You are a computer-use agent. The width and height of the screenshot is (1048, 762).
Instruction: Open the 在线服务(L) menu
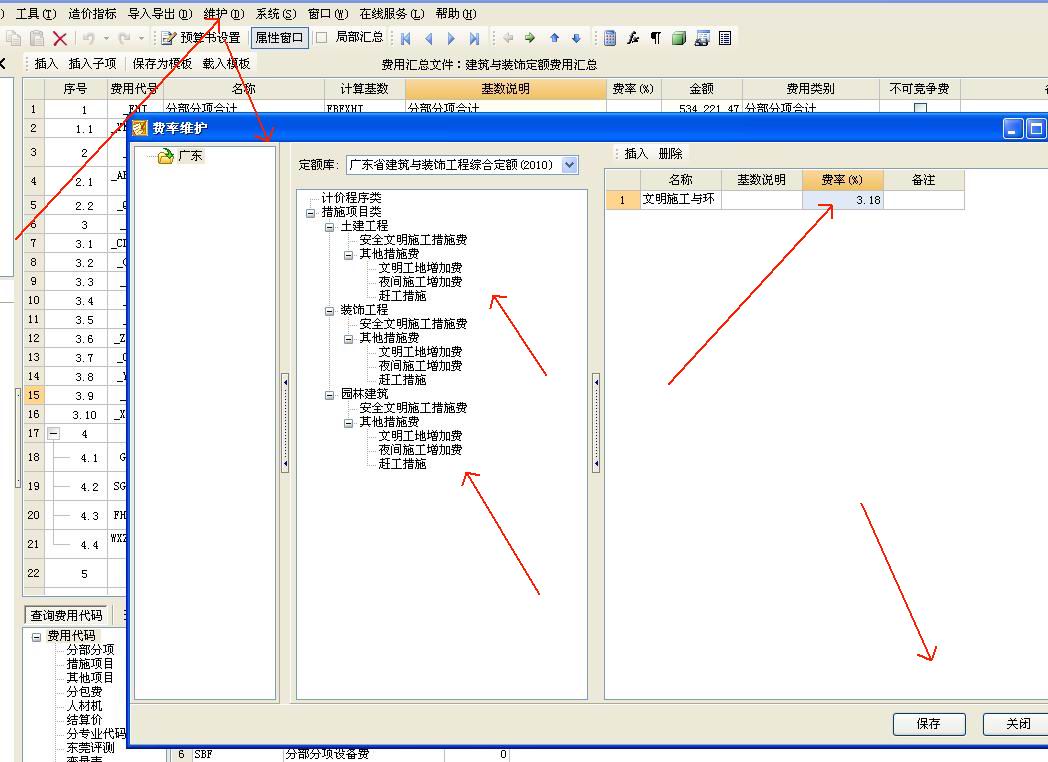pos(392,13)
